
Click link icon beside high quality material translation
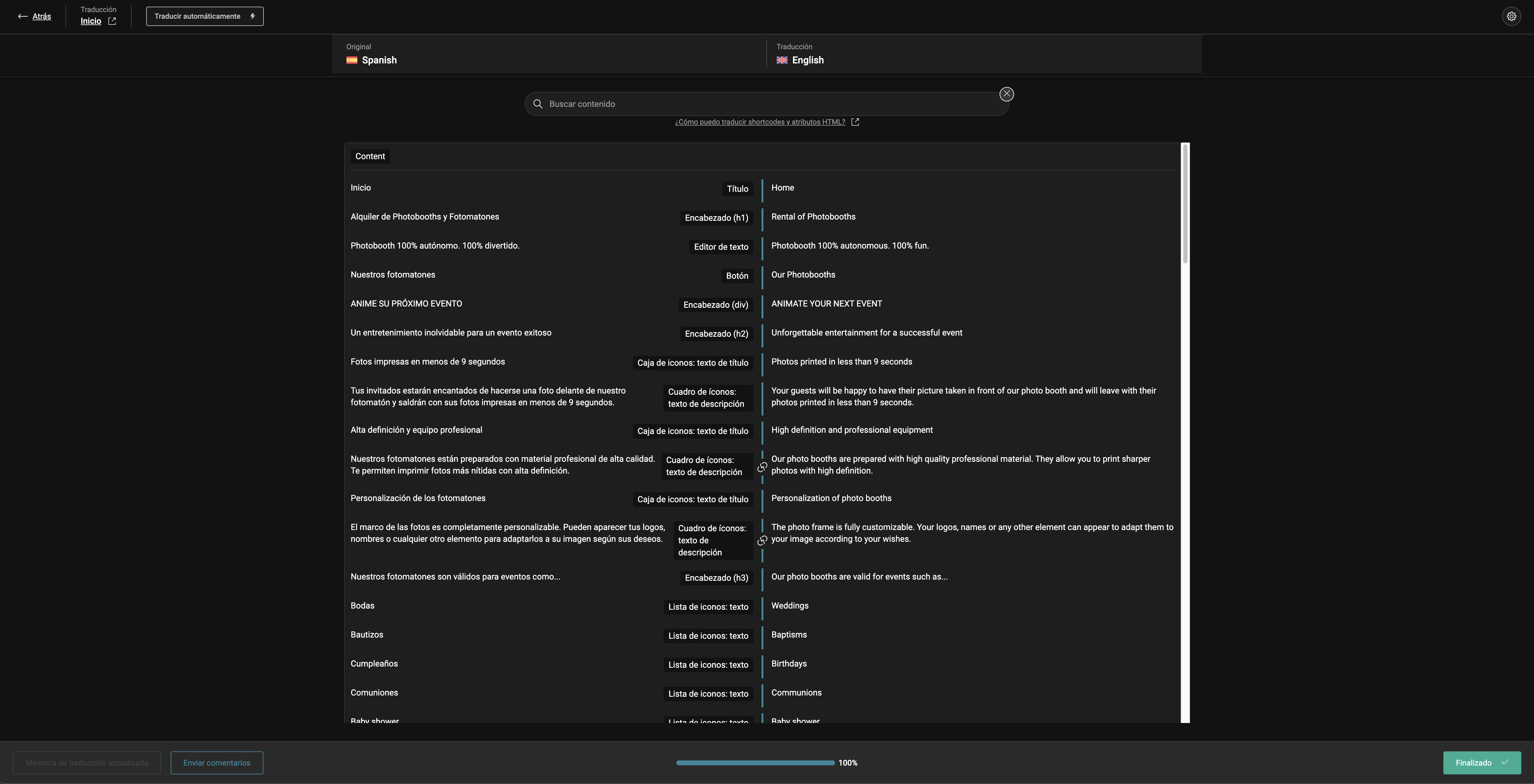[x=762, y=468]
